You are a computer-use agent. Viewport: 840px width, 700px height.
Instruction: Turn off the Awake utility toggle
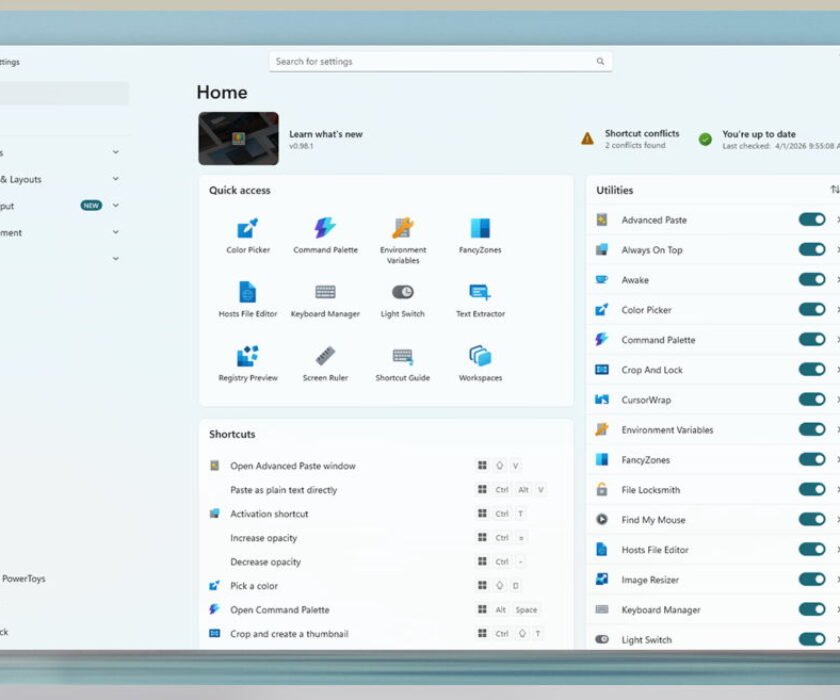812,280
